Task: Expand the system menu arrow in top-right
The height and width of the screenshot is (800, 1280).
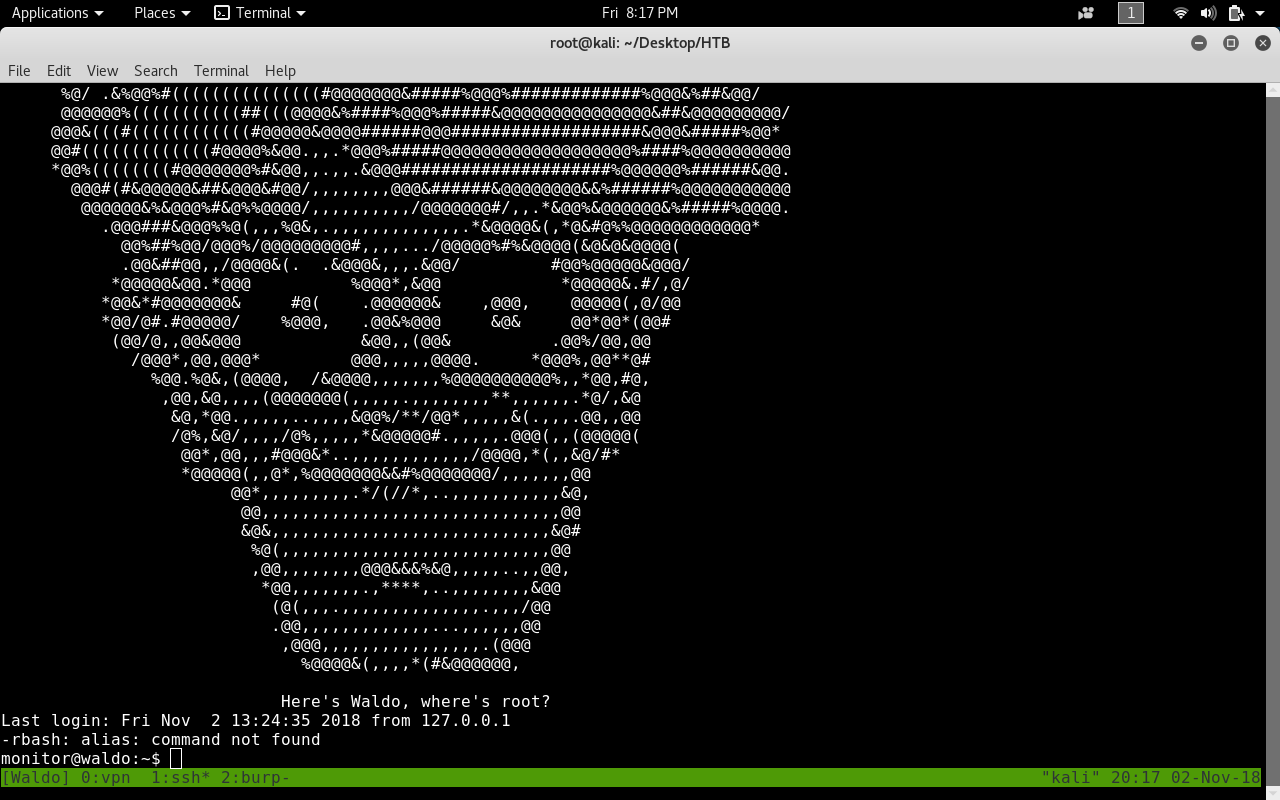Action: [1260, 13]
